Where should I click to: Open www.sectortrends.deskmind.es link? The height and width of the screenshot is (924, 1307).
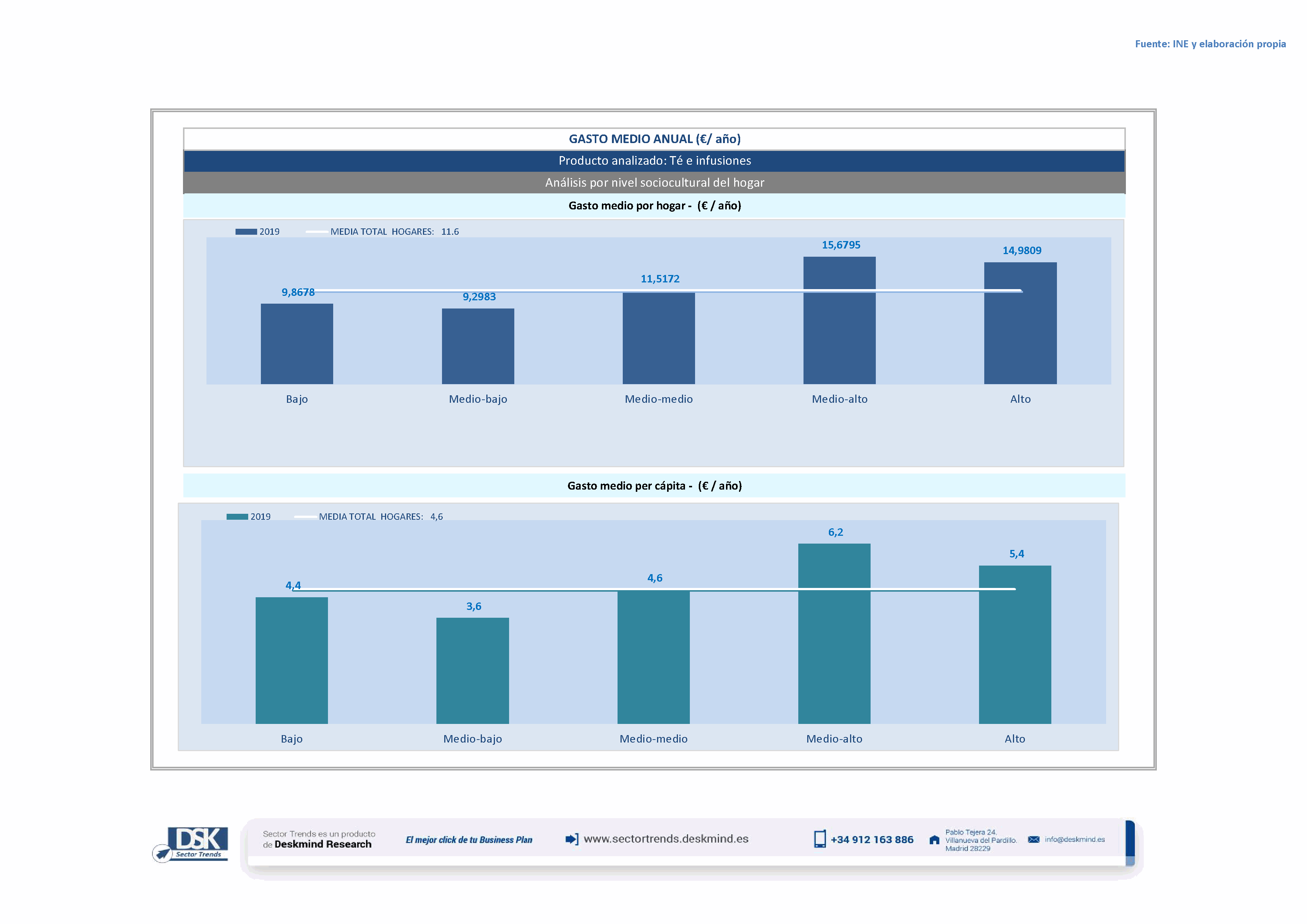click(x=666, y=839)
